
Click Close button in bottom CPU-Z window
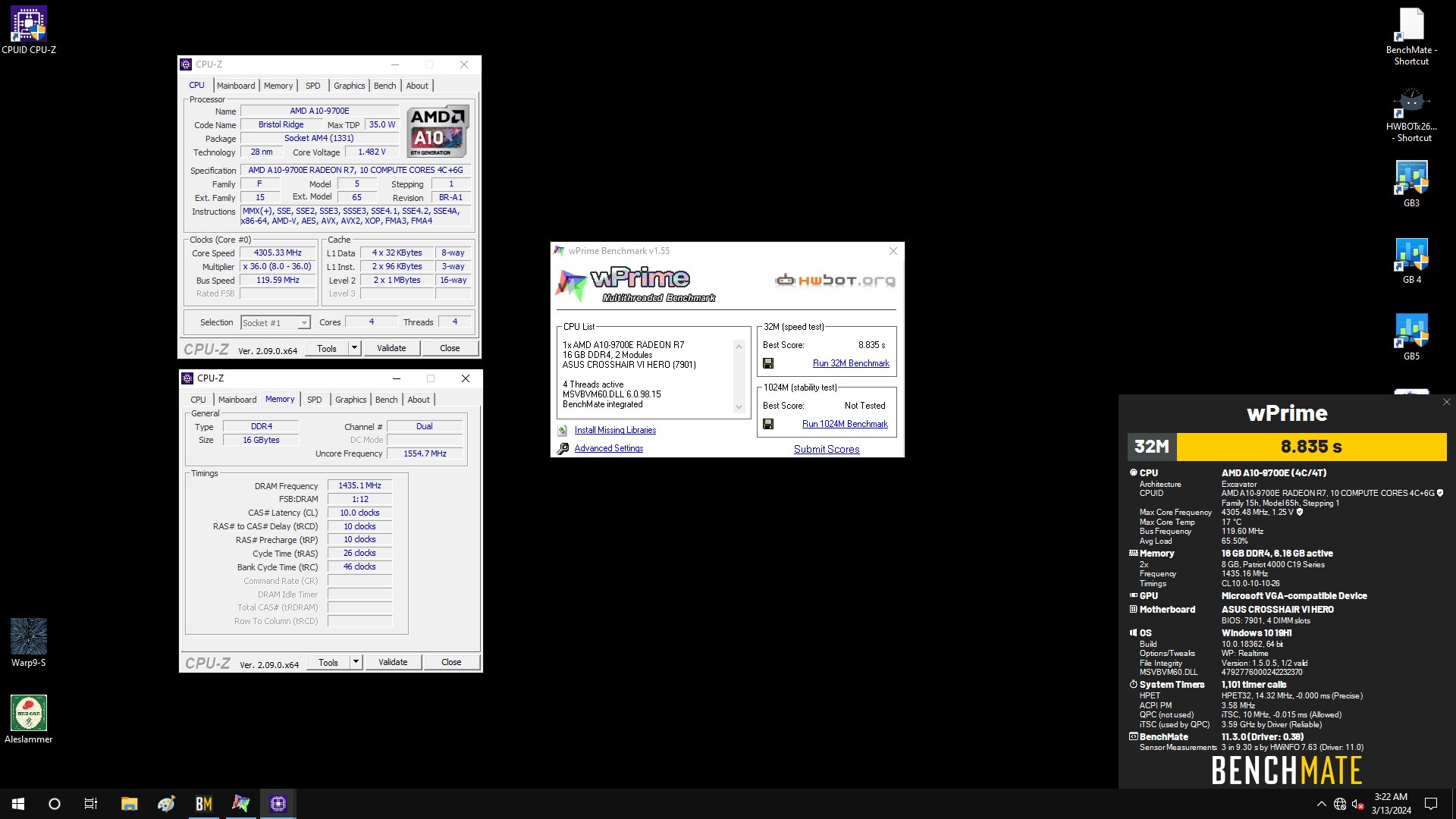coord(451,662)
